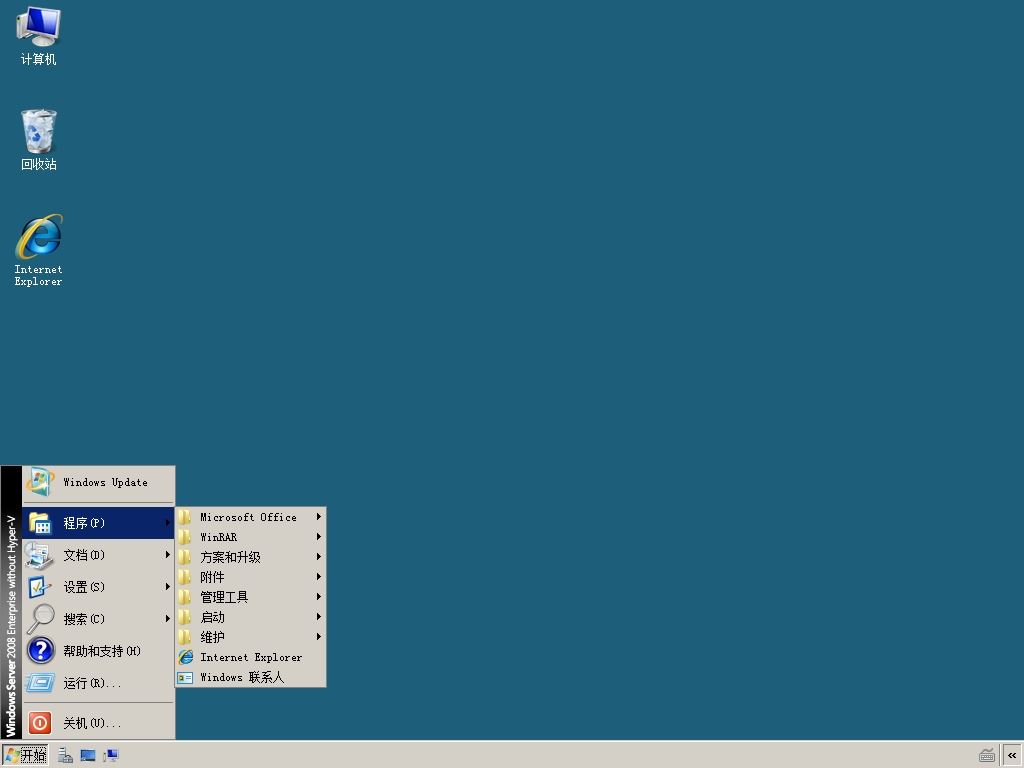
Task: Open the 运行(R)... run dialog
Action: coord(99,683)
